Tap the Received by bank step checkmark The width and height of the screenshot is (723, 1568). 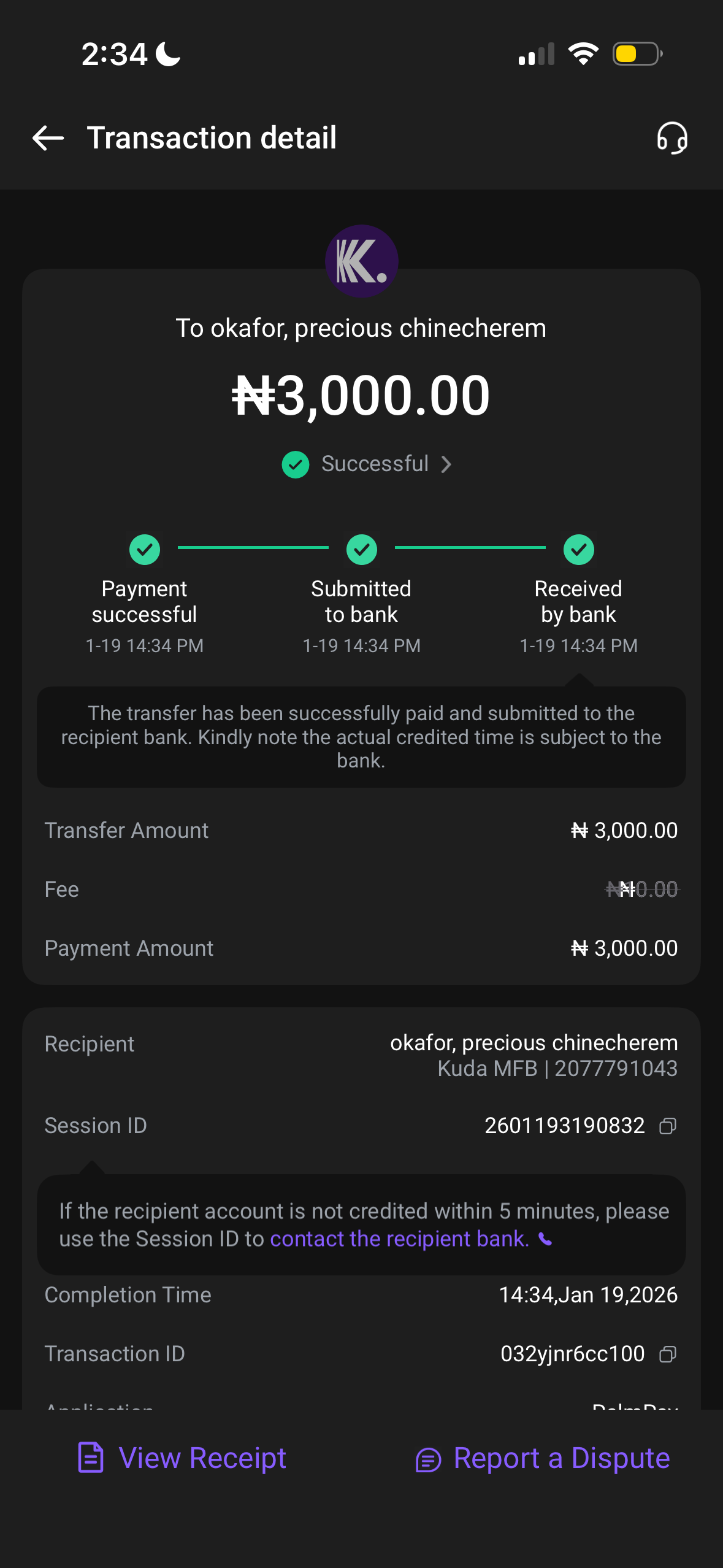tap(578, 549)
